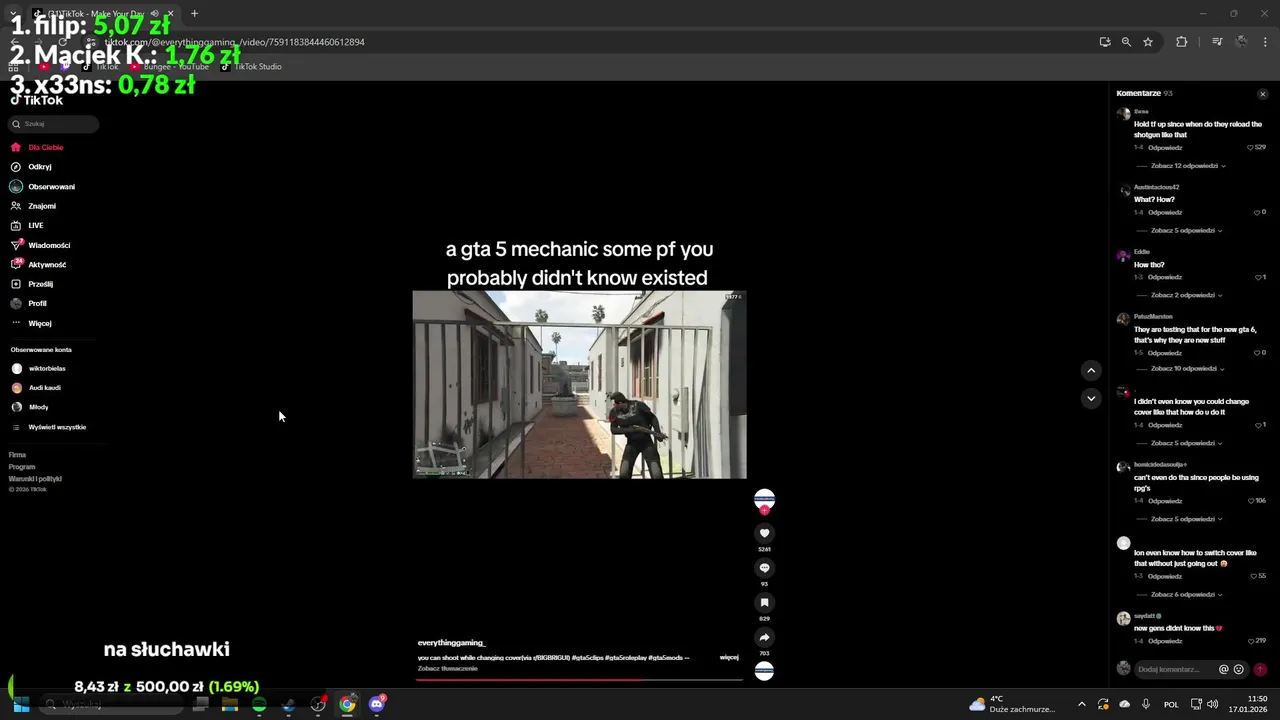Open 'Więcej' options in sidebar
The height and width of the screenshot is (720, 1280).
[x=39, y=323]
